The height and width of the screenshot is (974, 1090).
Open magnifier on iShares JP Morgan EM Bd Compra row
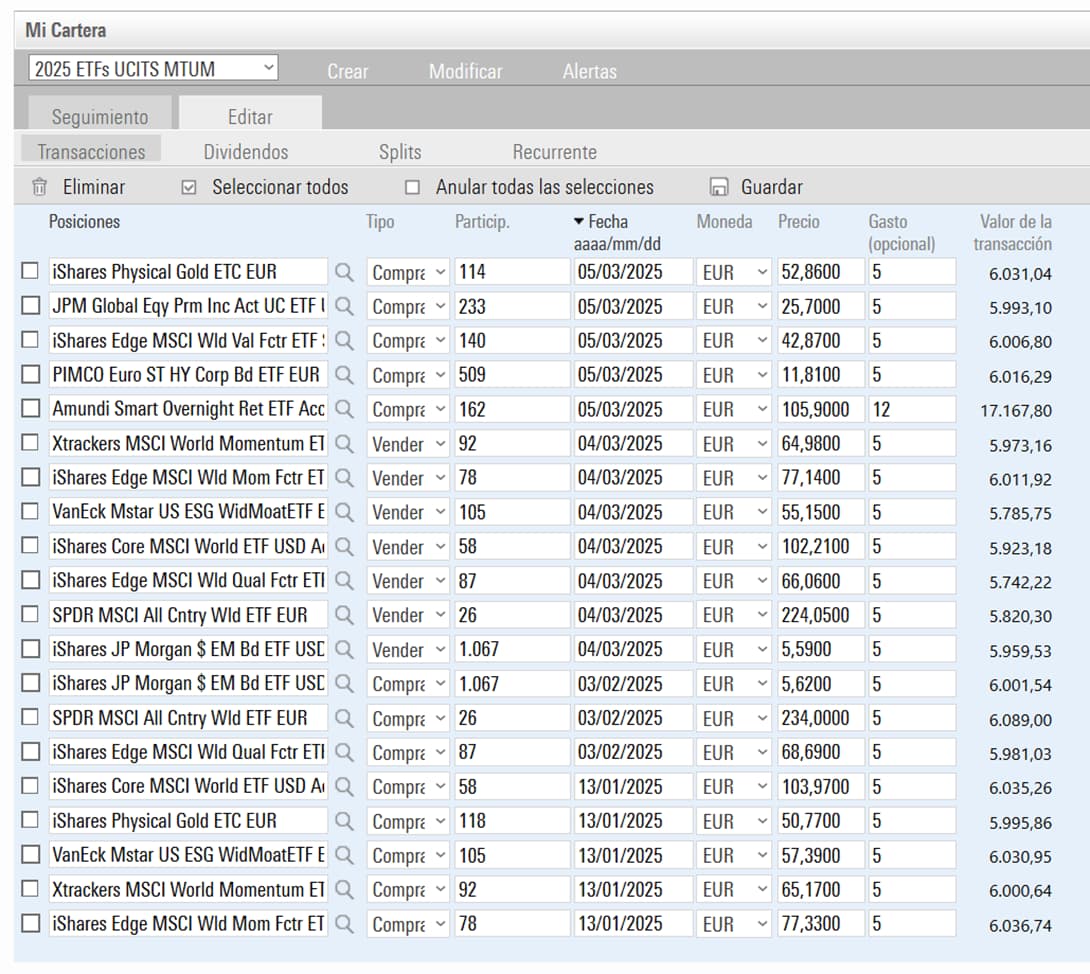(x=344, y=683)
